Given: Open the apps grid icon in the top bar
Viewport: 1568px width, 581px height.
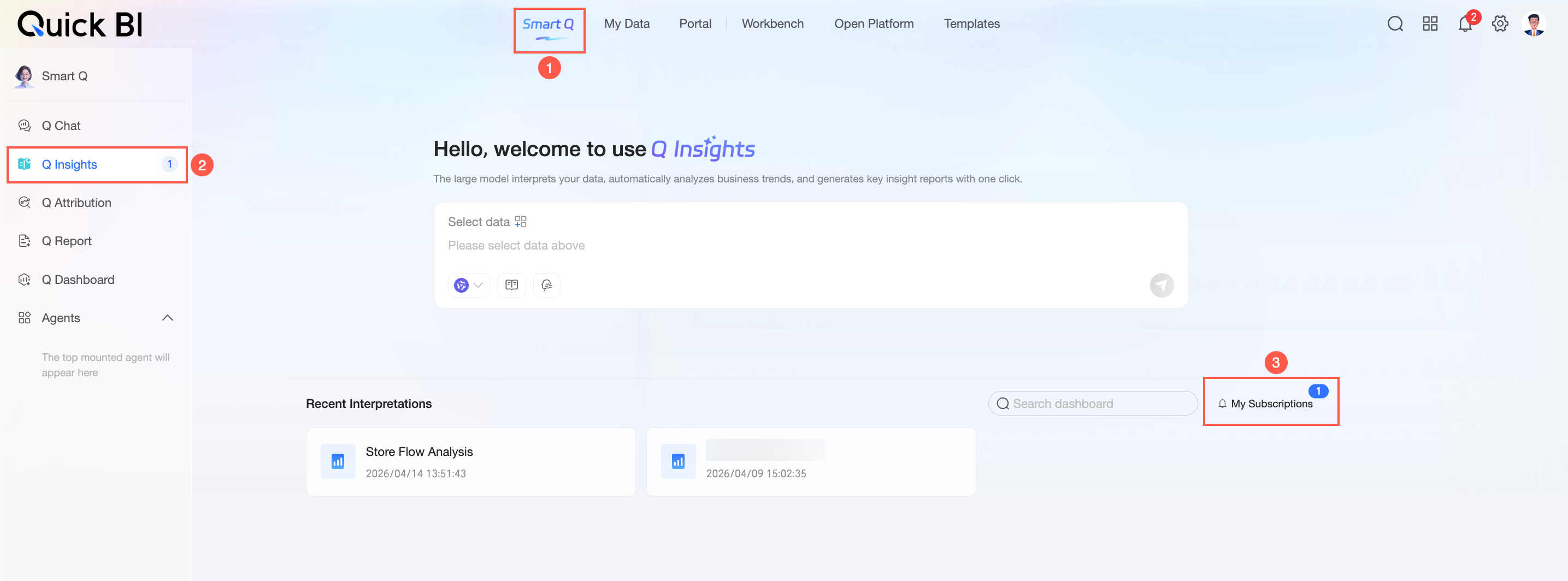Looking at the screenshot, I should 1430,23.
